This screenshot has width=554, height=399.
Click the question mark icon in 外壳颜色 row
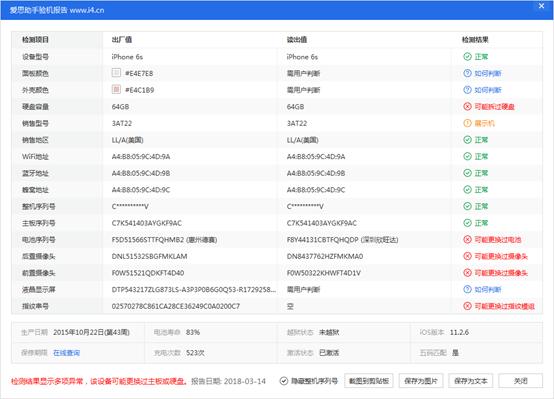point(467,90)
